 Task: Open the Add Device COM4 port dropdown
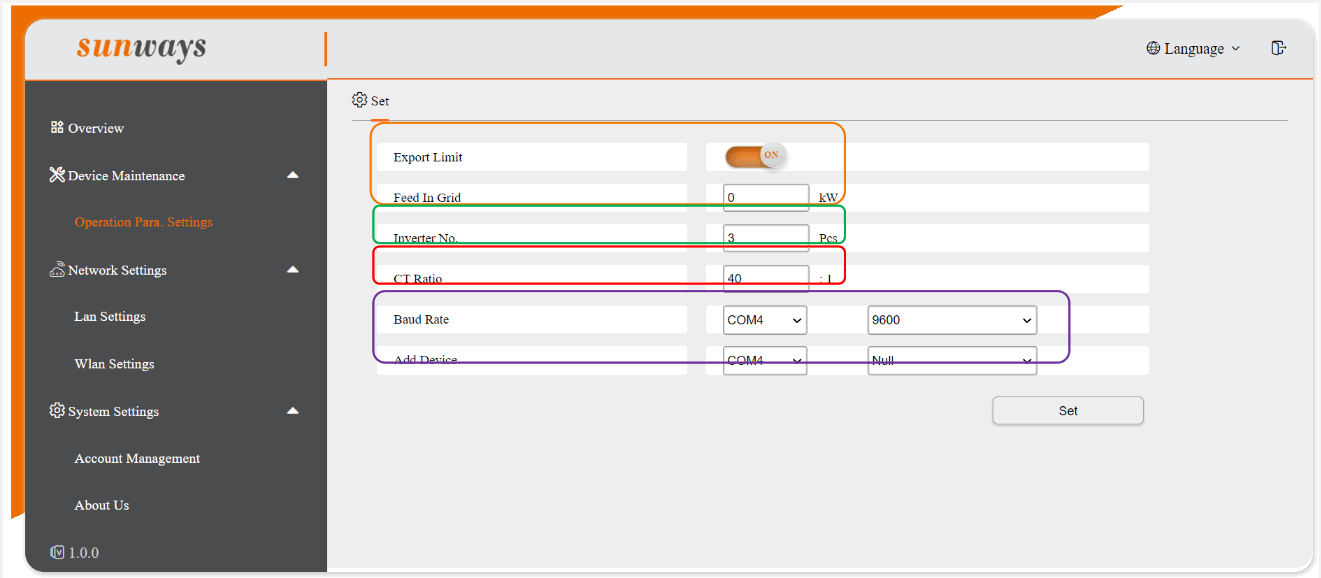pos(765,360)
